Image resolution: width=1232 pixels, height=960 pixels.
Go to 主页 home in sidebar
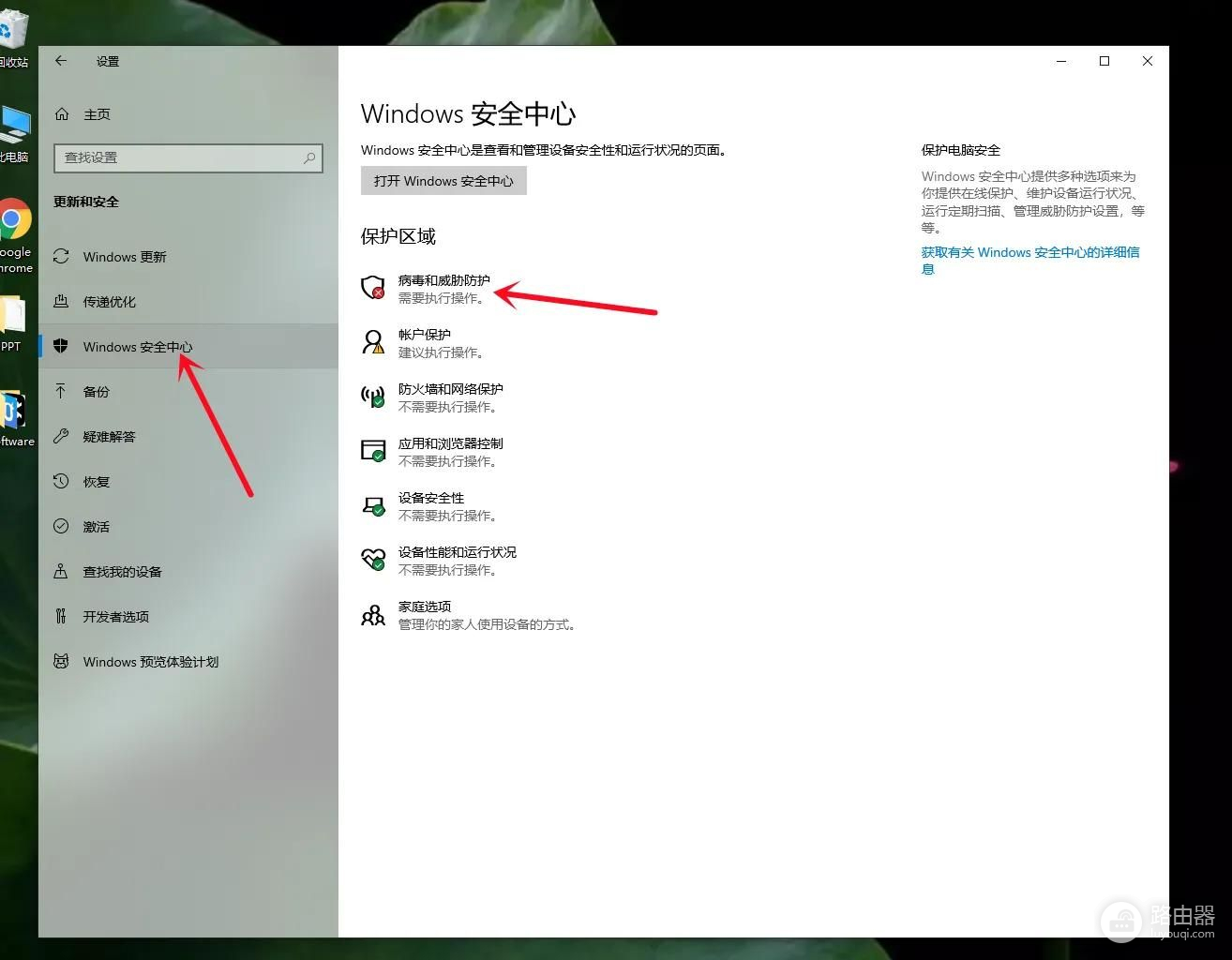coord(96,114)
